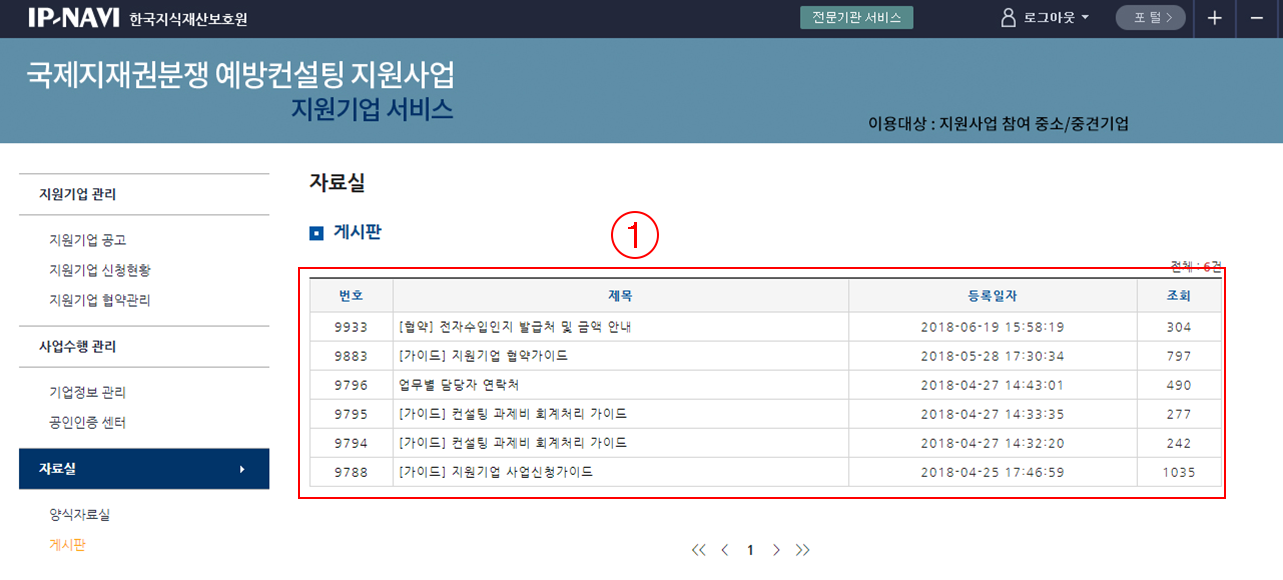This screenshot has width=1283, height=580.
Task: Open 양식자료실 from the sidebar
Action: coord(79,515)
